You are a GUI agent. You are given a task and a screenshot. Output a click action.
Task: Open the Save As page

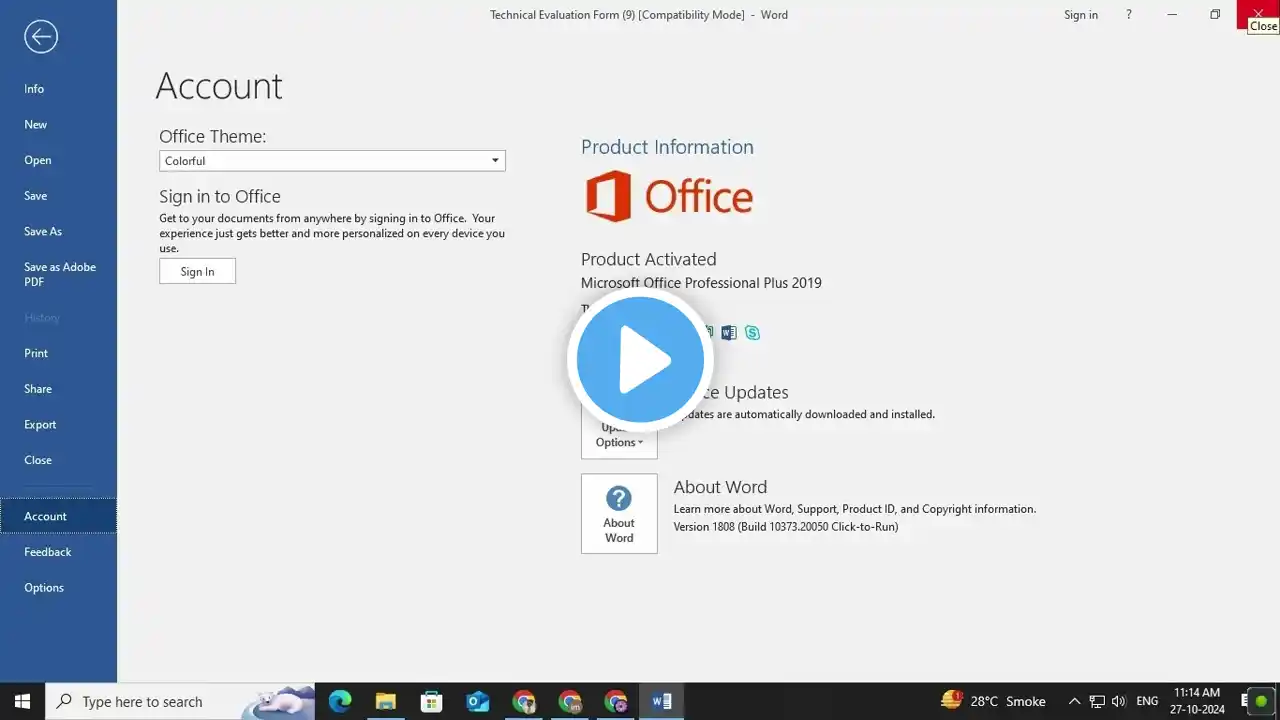tap(43, 231)
